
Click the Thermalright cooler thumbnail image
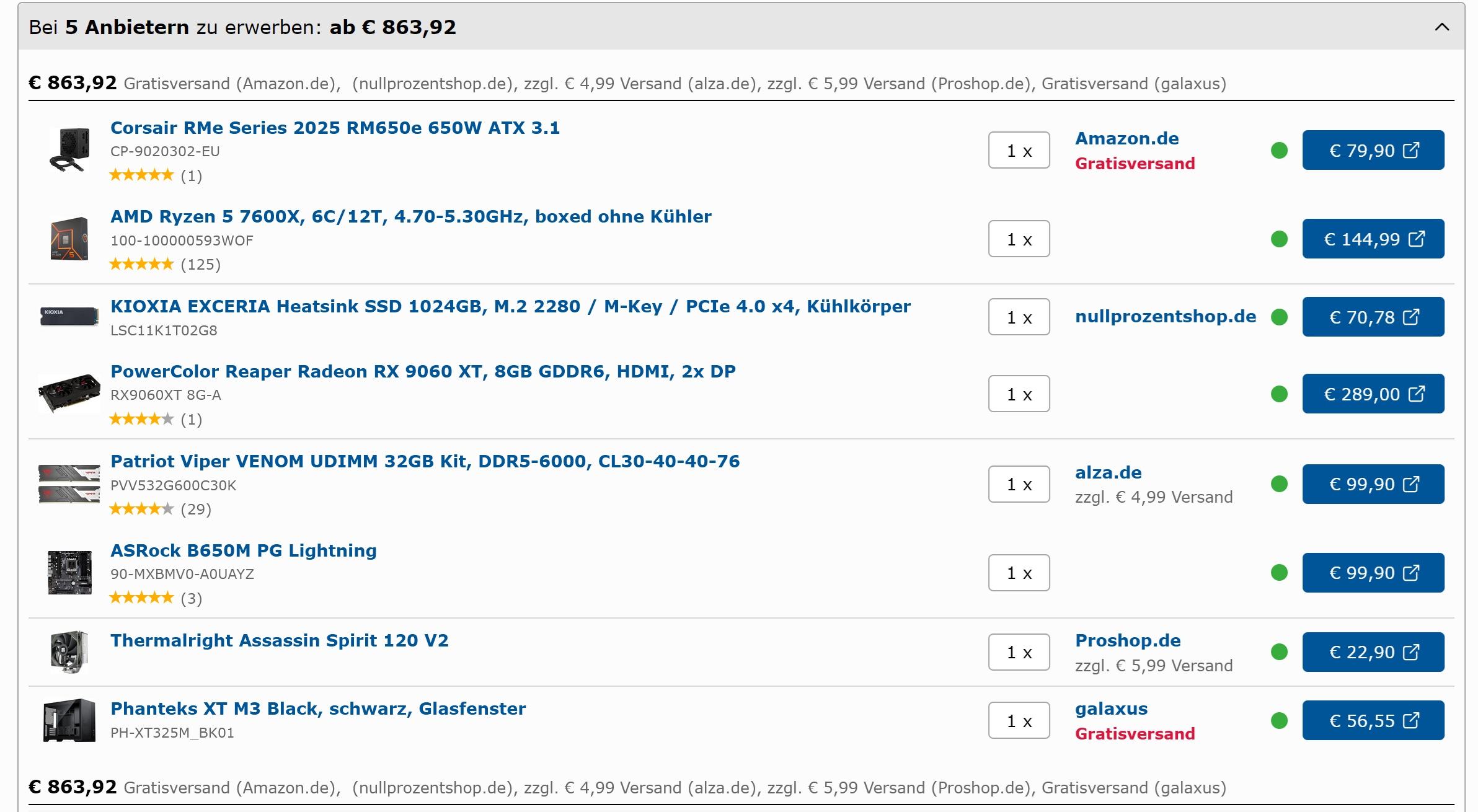point(69,652)
